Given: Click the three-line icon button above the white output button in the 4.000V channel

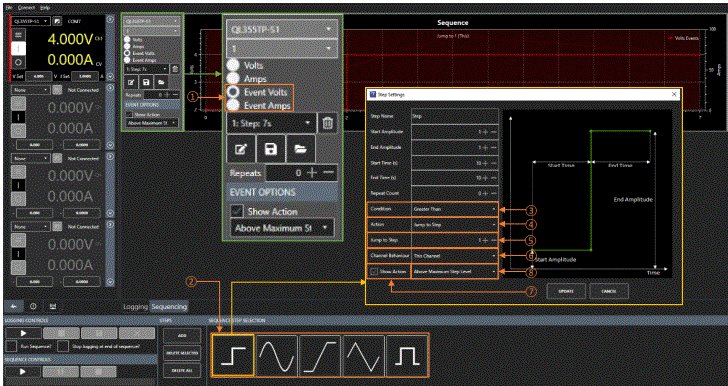Looking at the screenshot, I should click(x=19, y=34).
